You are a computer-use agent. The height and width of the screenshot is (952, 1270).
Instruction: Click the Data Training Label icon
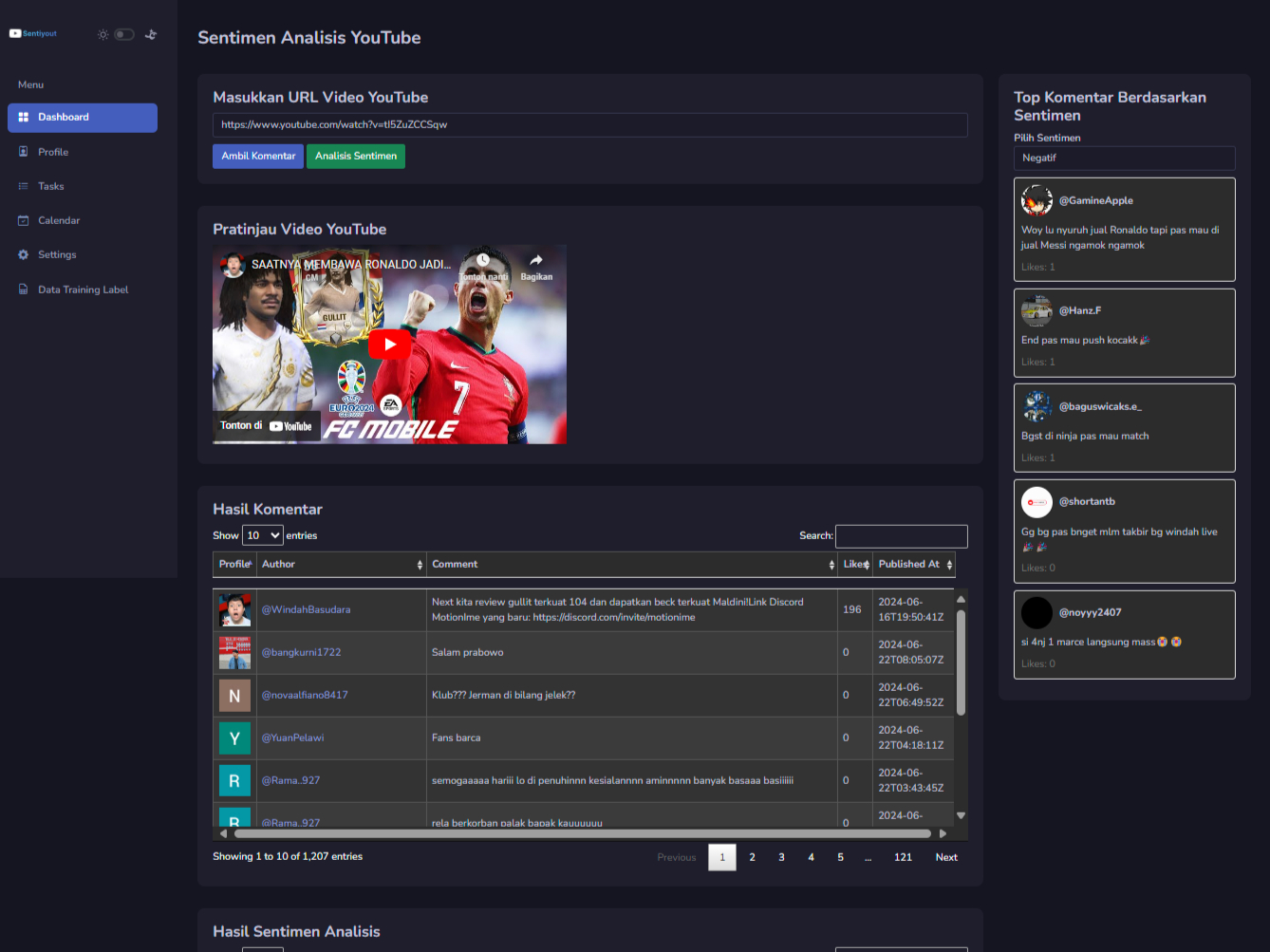coord(24,289)
